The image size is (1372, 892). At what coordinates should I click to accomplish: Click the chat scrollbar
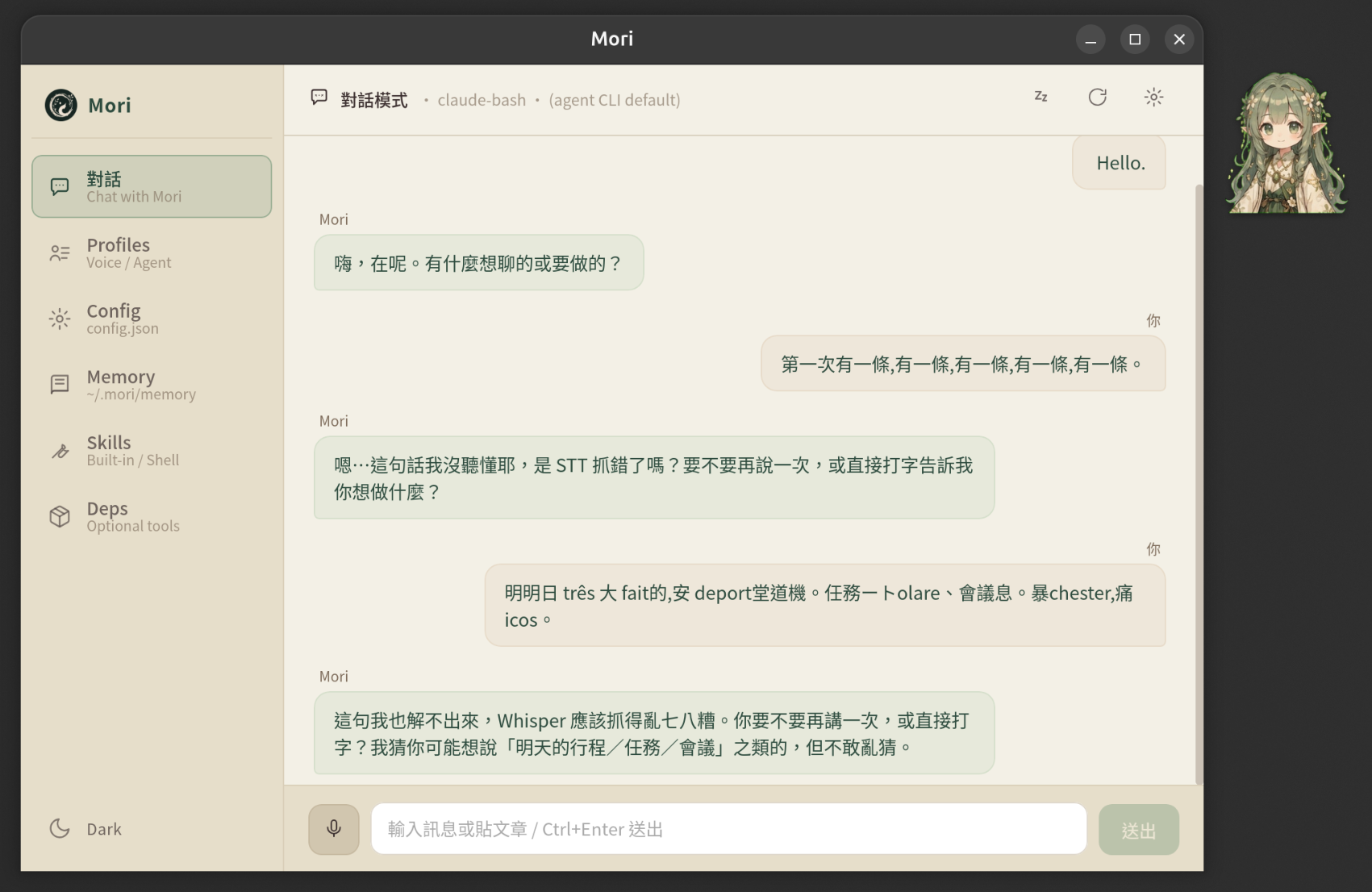coord(1199,484)
